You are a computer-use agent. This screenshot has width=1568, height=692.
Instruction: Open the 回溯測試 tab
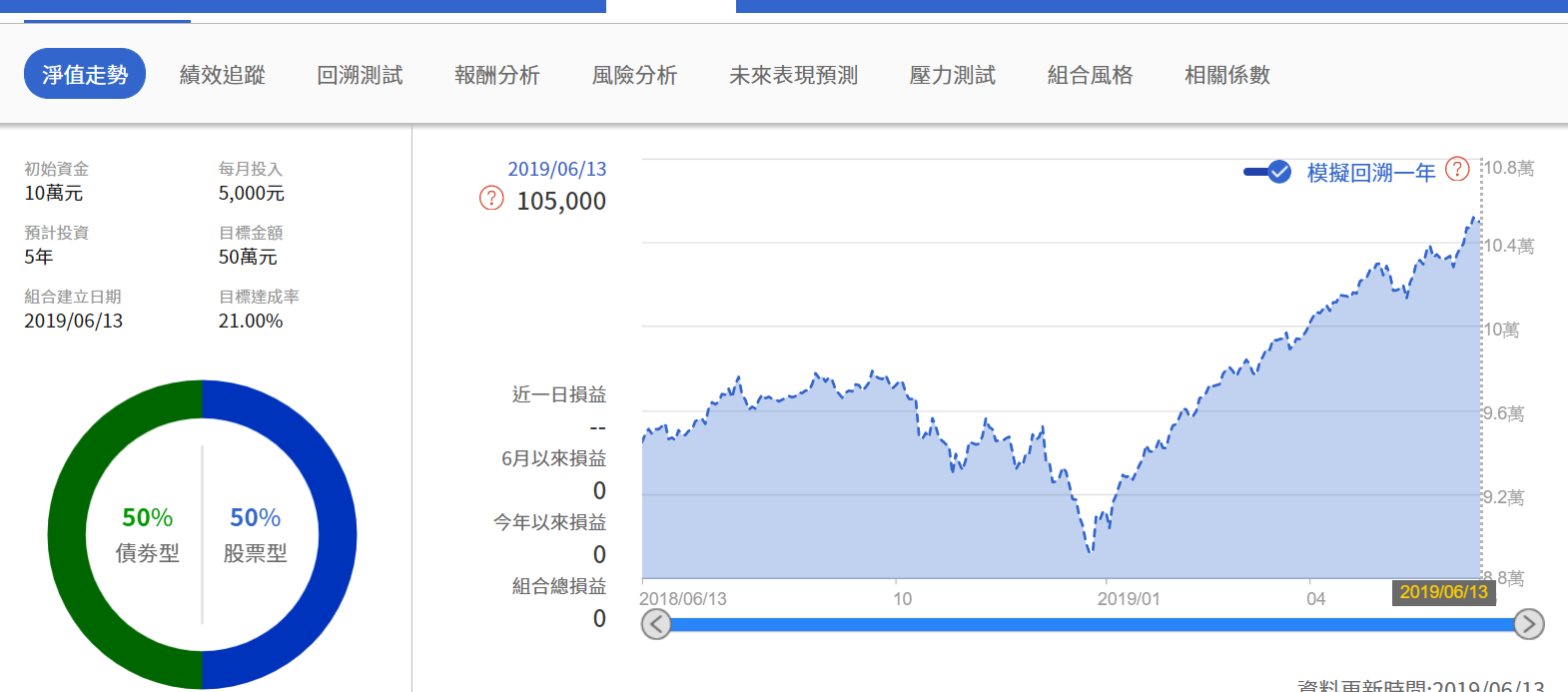tap(360, 75)
